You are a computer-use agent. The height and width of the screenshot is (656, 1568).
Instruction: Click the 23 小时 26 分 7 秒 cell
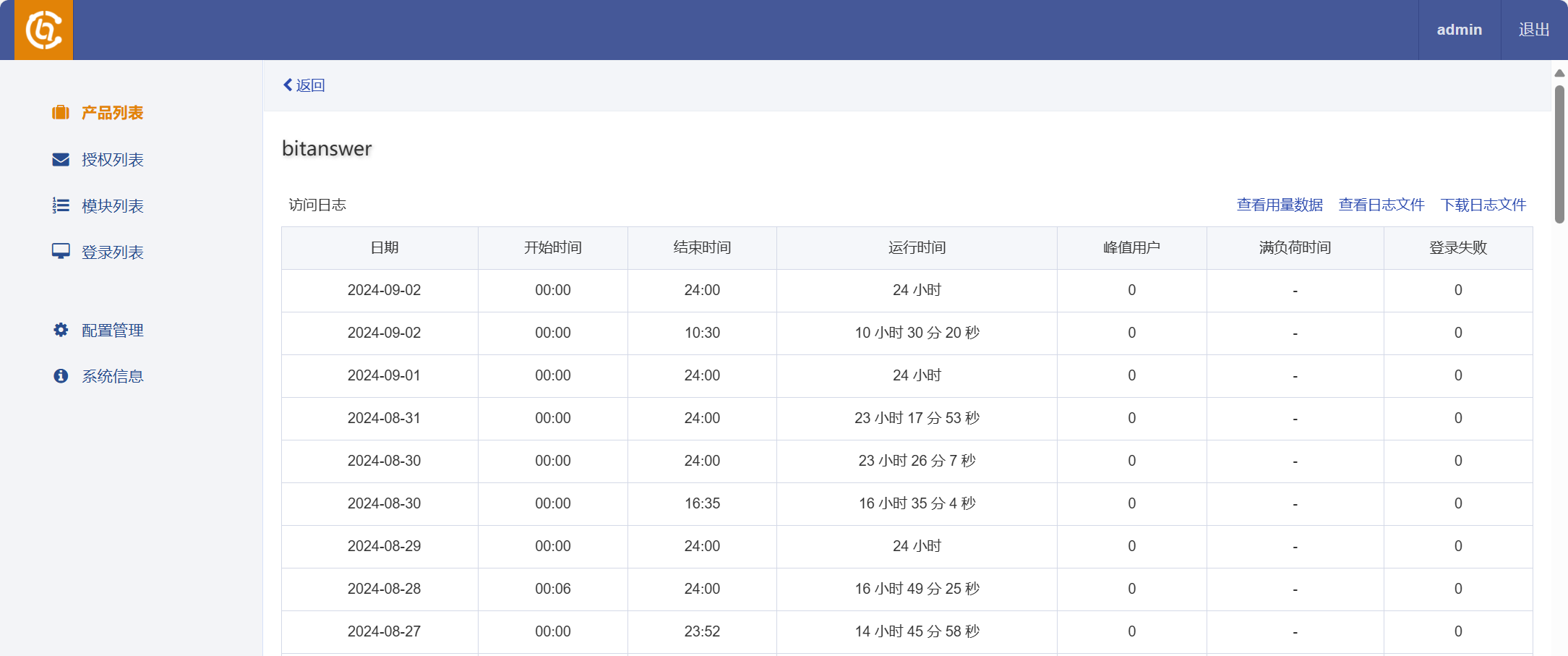click(917, 461)
